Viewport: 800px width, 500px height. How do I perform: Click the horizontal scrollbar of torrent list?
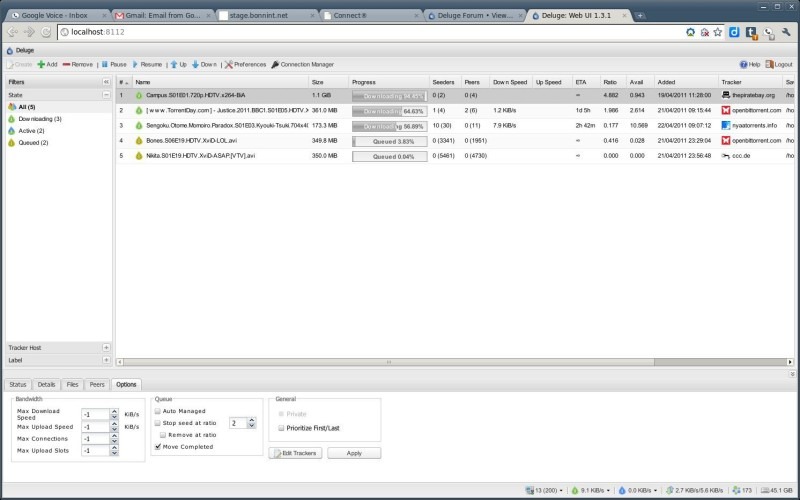click(389, 362)
